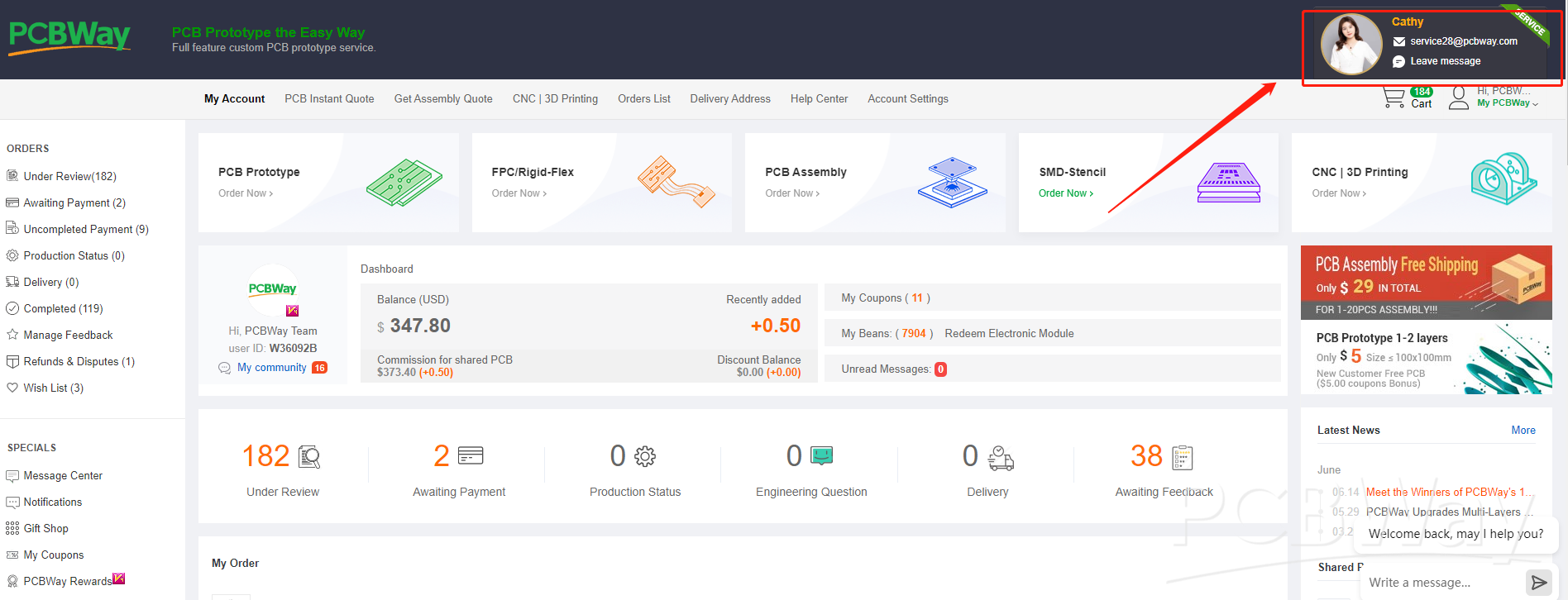This screenshot has height=600, width=1568.
Task: Click Order Now under CNC 3D Printing card
Action: point(1339,193)
